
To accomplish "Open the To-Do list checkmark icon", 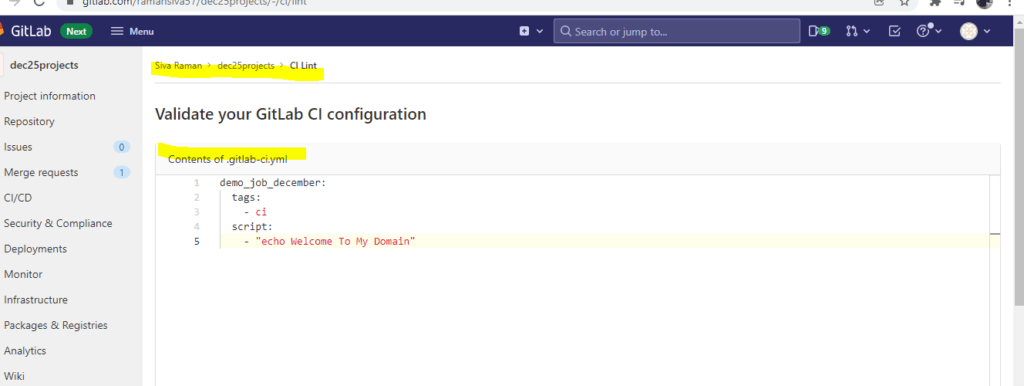I will [x=895, y=31].
